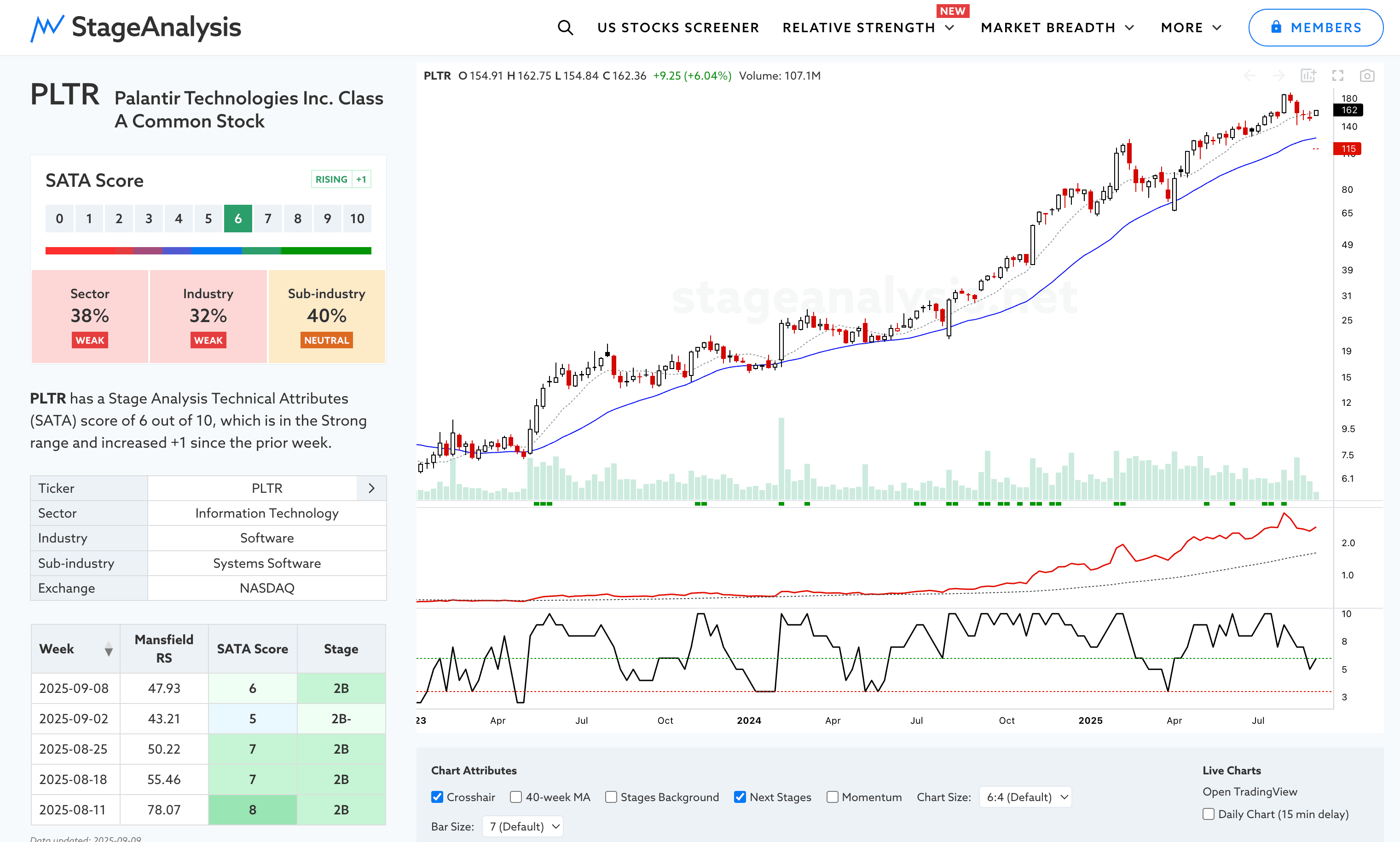Click SATA score box 6

238,219
